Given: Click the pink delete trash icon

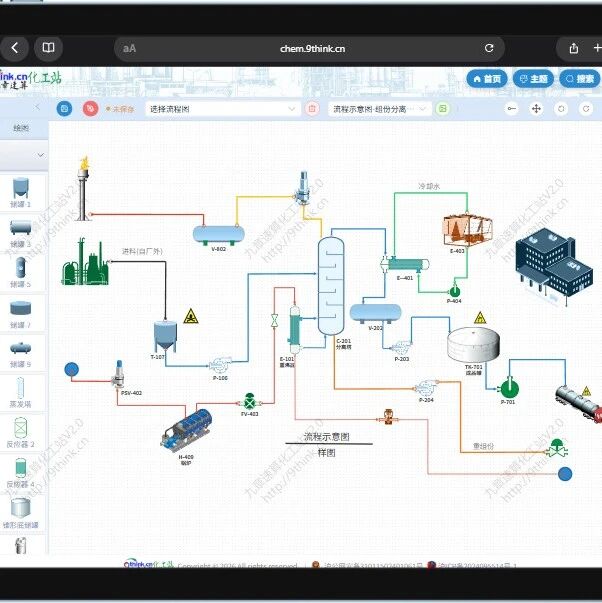Looking at the screenshot, I should coord(312,109).
